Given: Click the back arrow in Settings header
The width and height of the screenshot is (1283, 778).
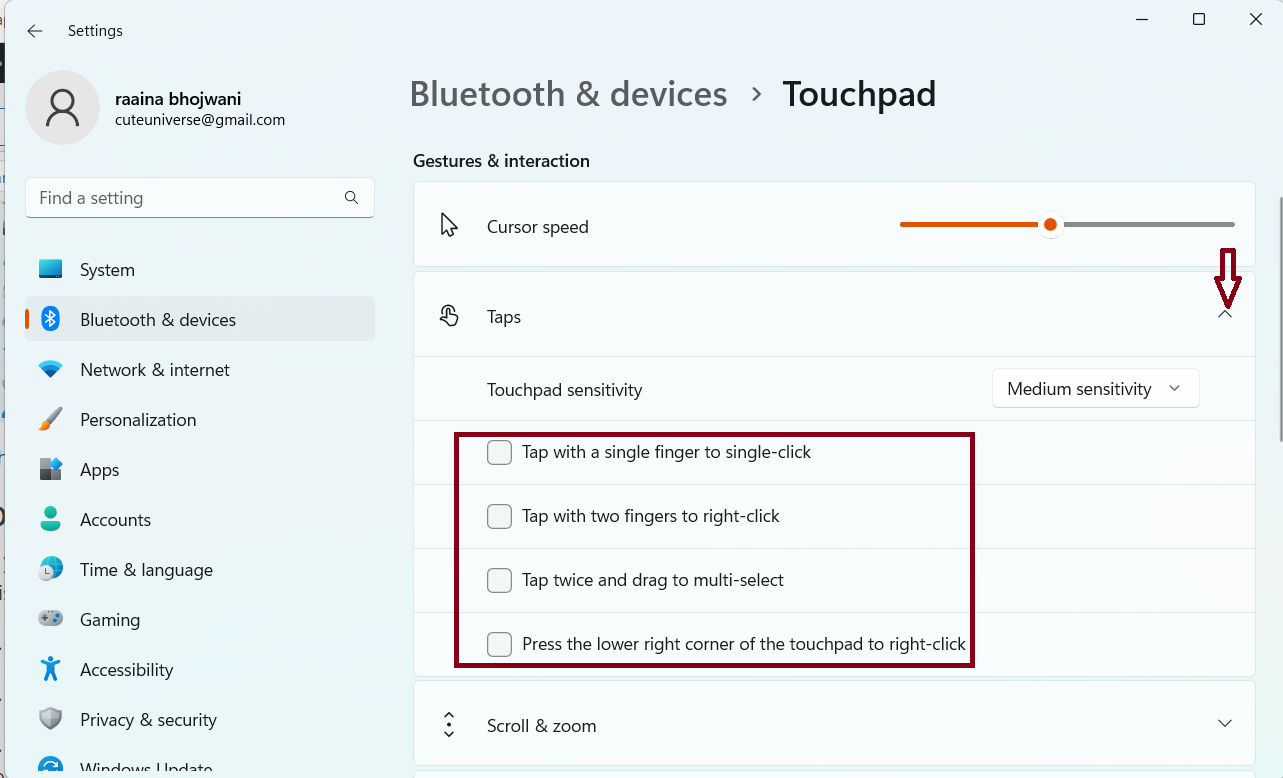Looking at the screenshot, I should pyautogui.click(x=35, y=31).
